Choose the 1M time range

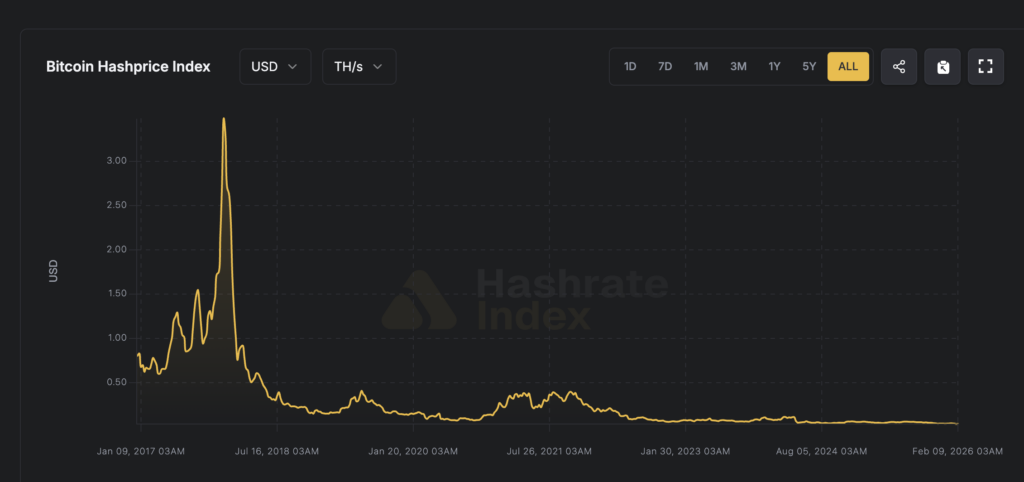pos(701,67)
